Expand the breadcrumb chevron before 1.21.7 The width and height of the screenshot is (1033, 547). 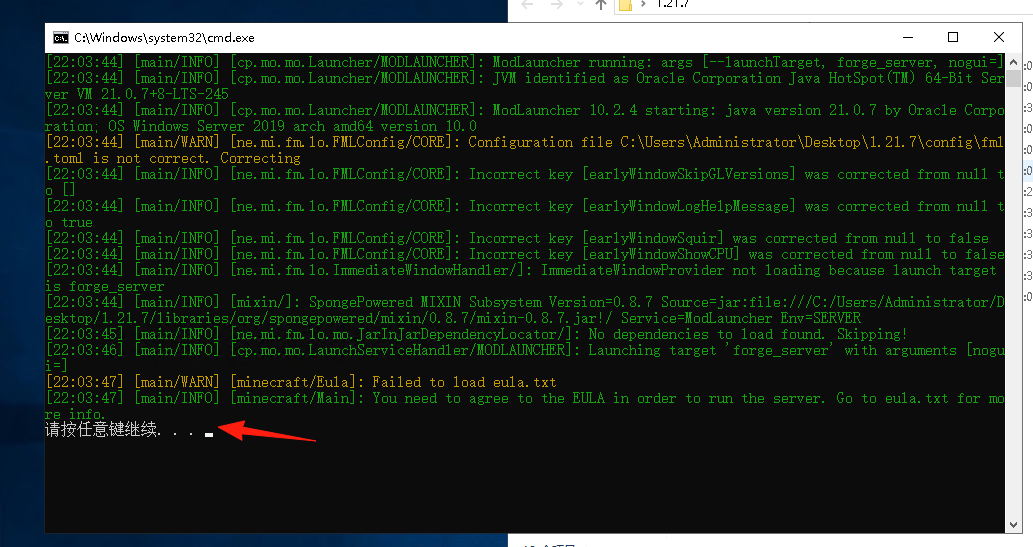643,4
